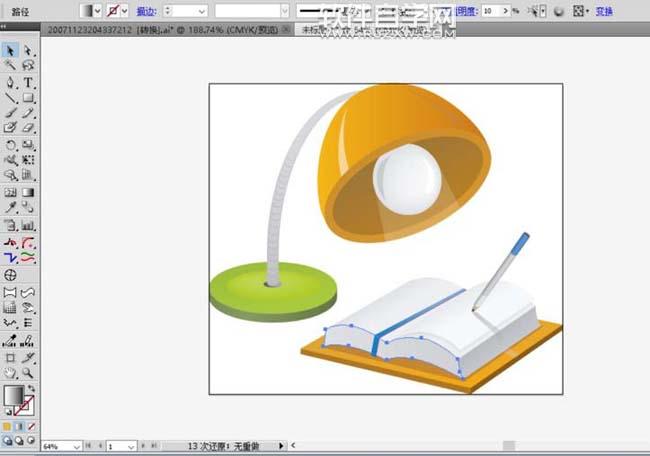This screenshot has height=456, width=650.
Task: Open stroke weight dropdown
Action: pyautogui.click(x=202, y=11)
